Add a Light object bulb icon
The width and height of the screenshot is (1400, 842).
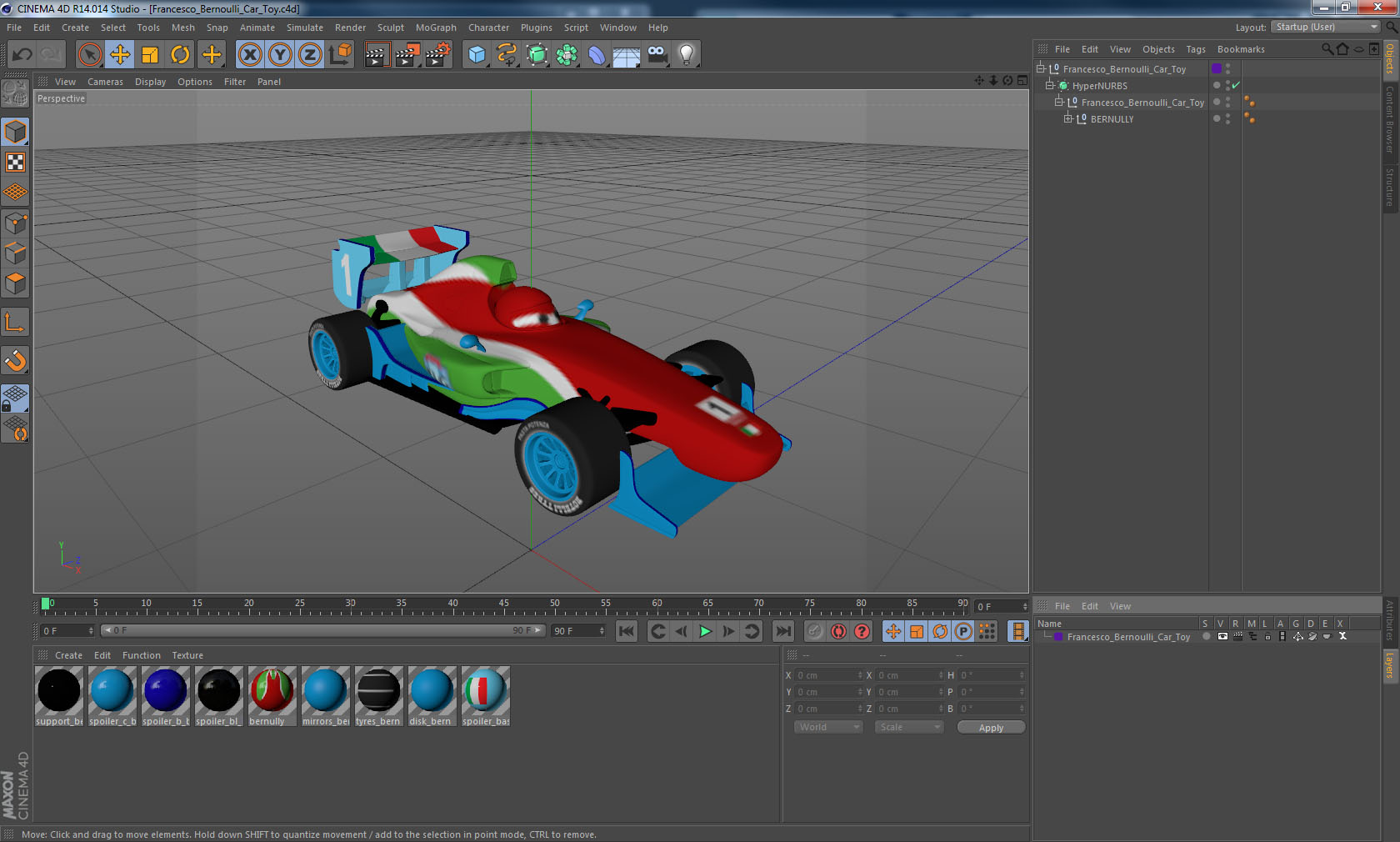click(x=687, y=55)
